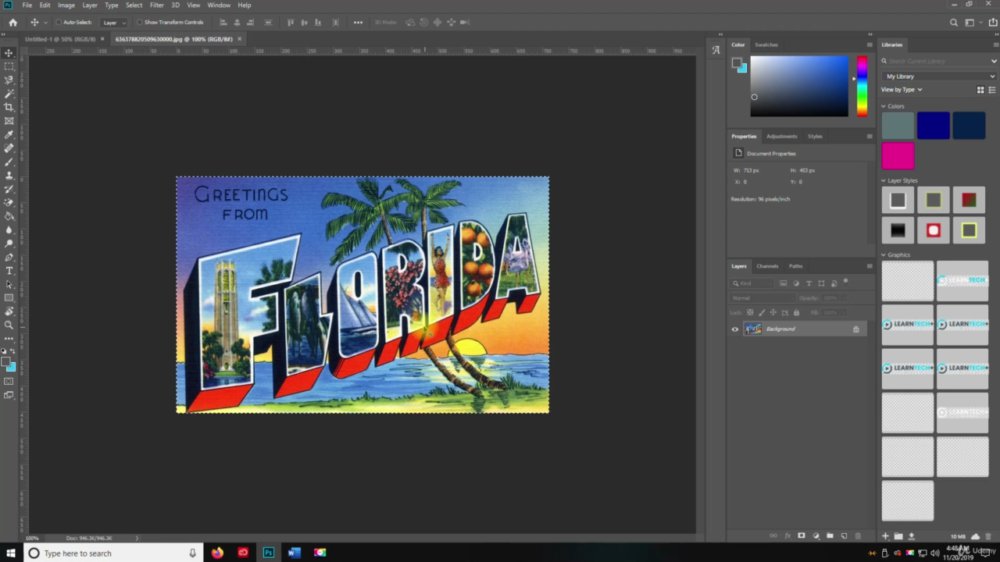Open the Color panel menu
This screenshot has height=562, width=1000.
tap(869, 45)
